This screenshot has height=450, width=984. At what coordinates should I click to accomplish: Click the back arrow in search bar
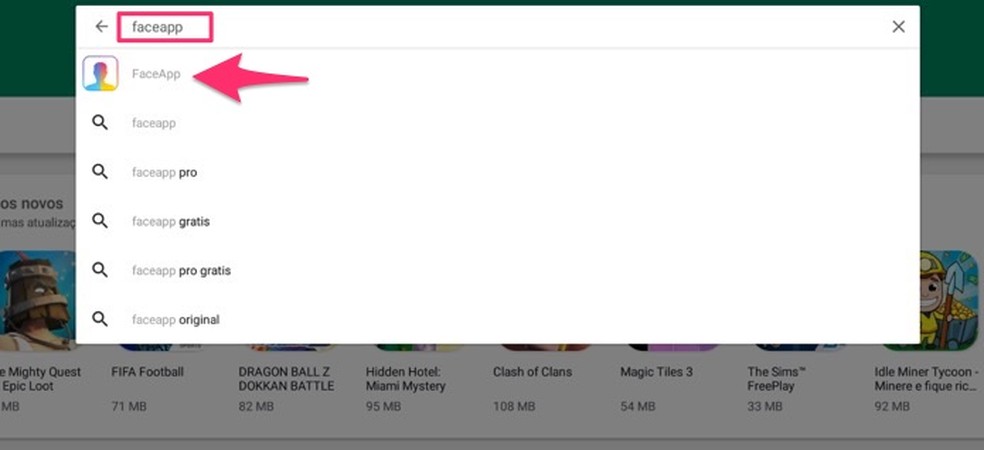point(100,27)
